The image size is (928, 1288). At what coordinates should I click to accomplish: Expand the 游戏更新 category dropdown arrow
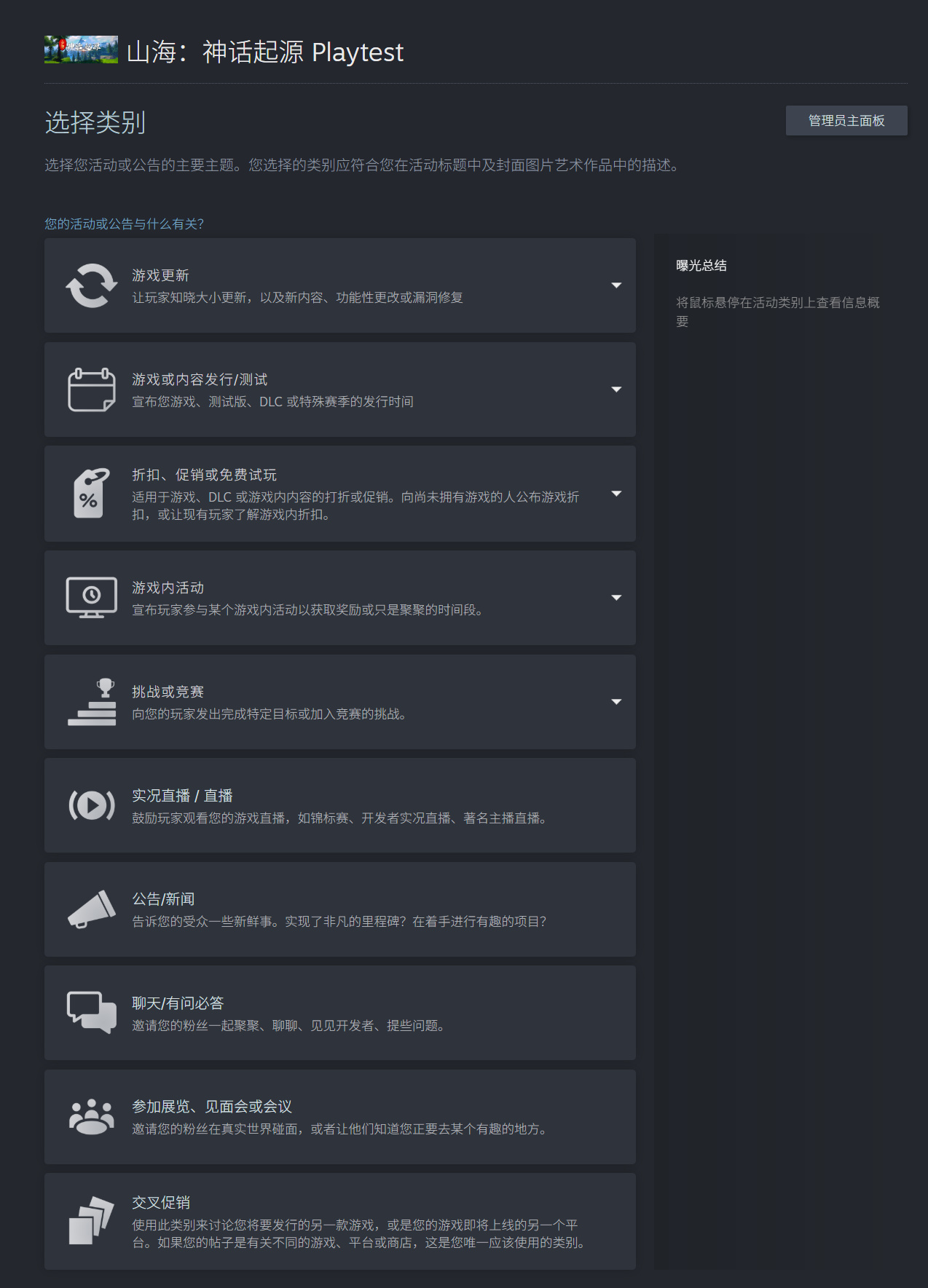[x=616, y=285]
